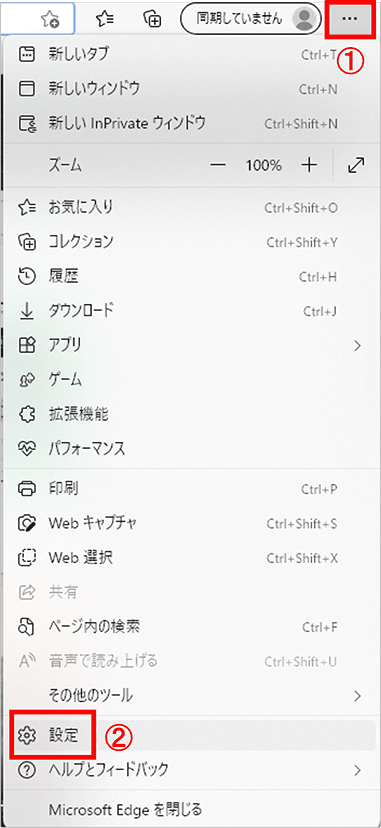The width and height of the screenshot is (381, 828).
Task: Enter full screen with the diagonal arrows icon
Action: click(357, 165)
